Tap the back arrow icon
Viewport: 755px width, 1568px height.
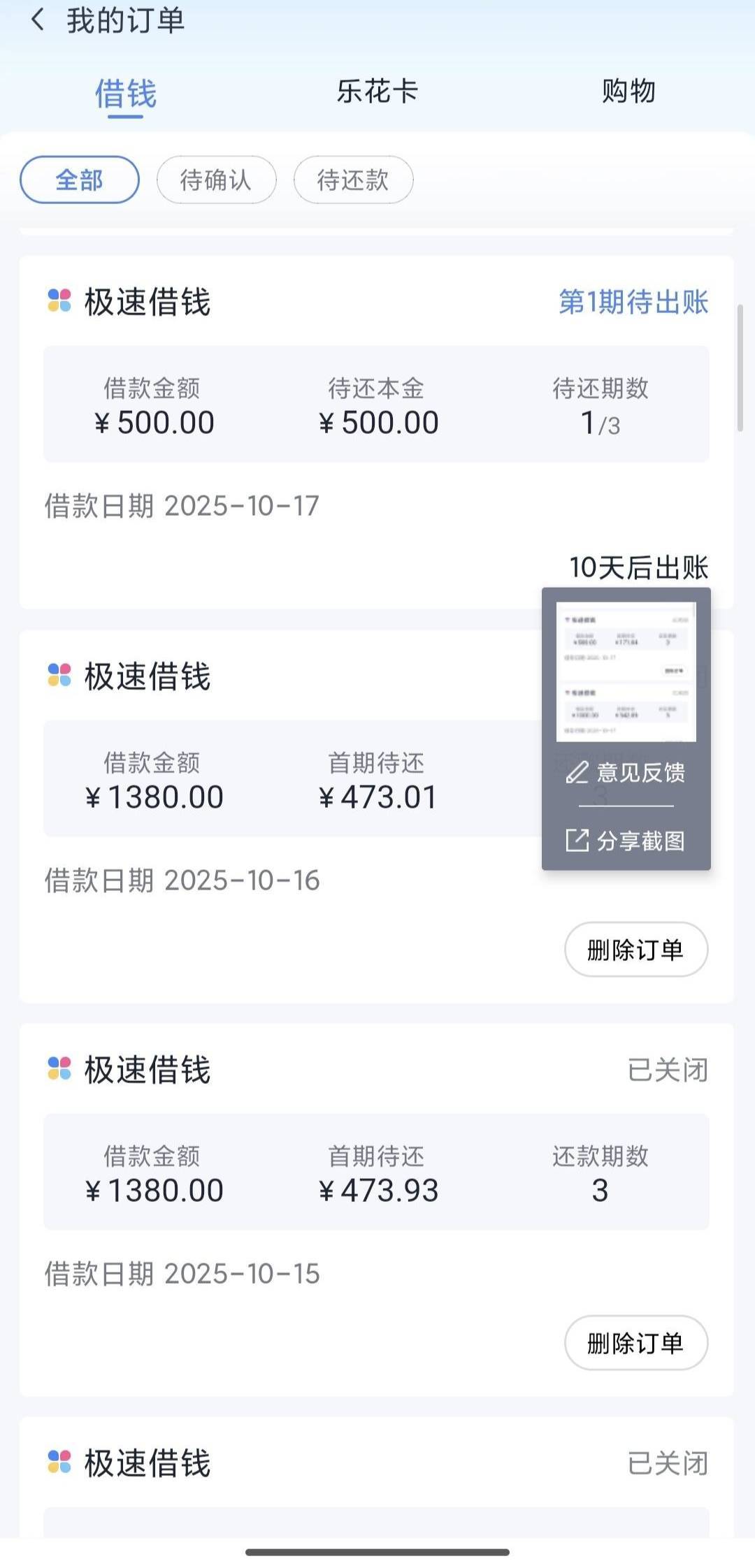[x=38, y=20]
